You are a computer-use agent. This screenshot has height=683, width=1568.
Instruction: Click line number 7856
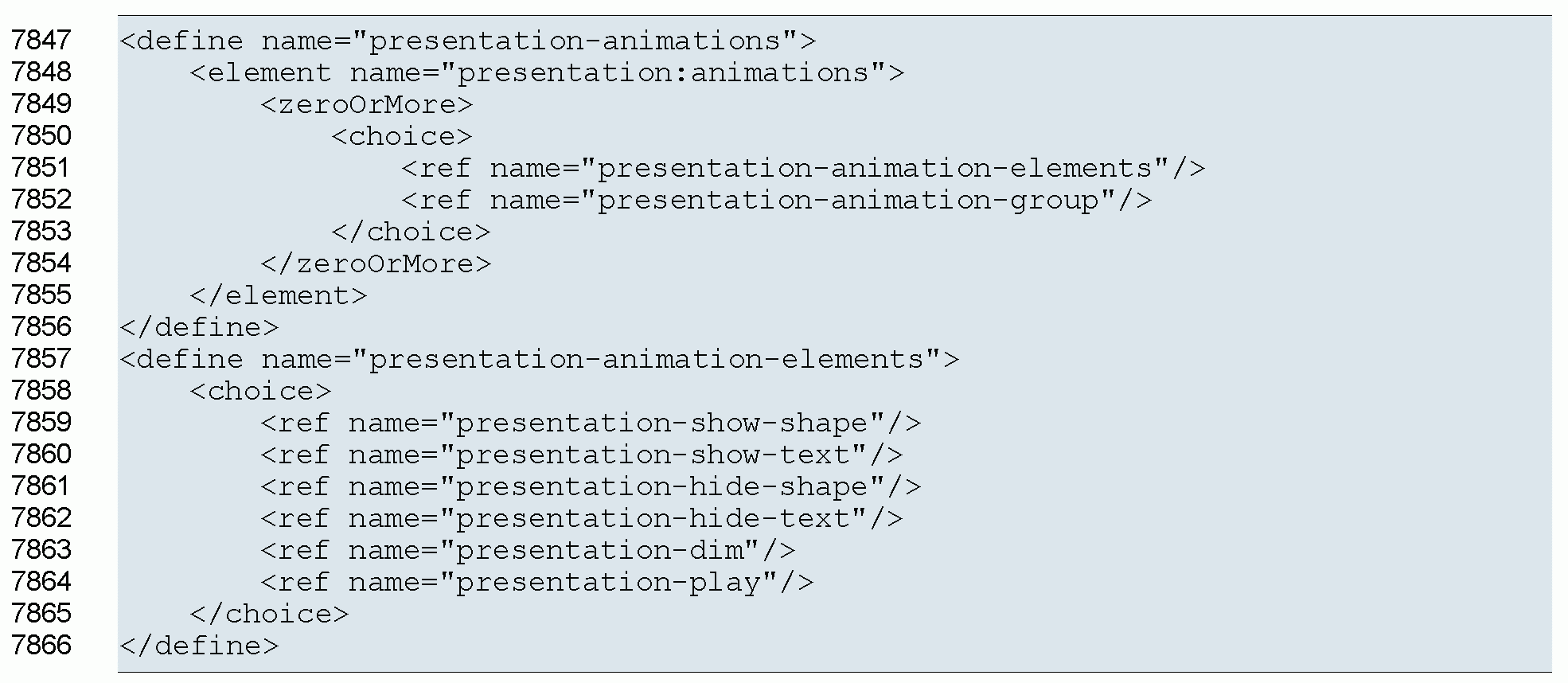(41, 326)
